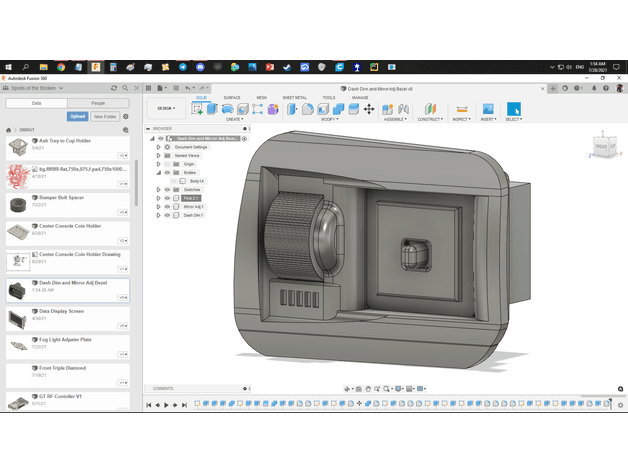Screen dimensions: 628x472
Task: Hide the Sketches folder with eye icon
Action: point(167,190)
